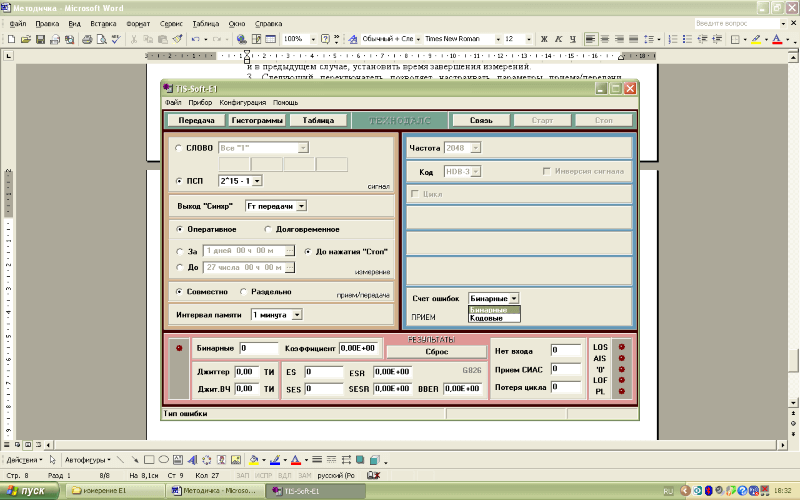Apply red font color in formatting toolbar
Image resolution: width=800 pixels, height=500 pixels.
tap(777, 39)
